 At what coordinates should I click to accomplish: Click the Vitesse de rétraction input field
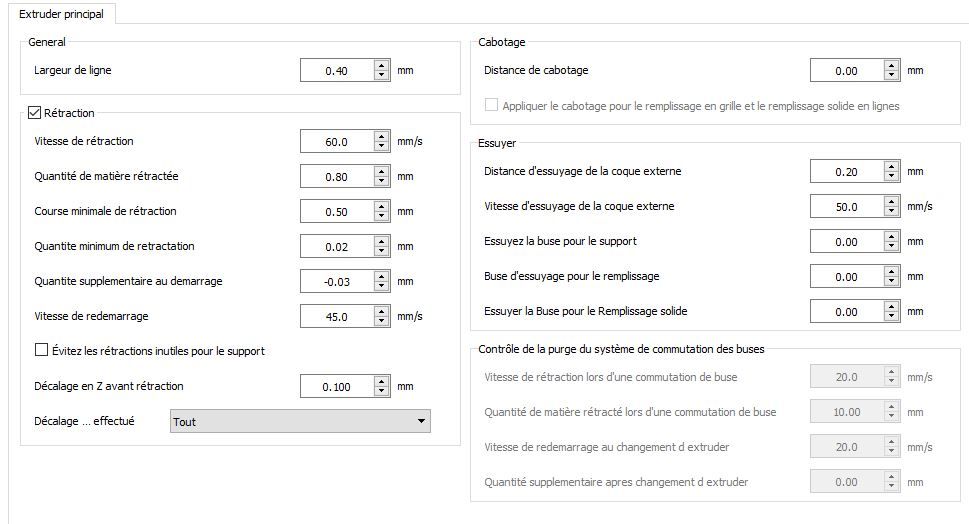point(337,142)
